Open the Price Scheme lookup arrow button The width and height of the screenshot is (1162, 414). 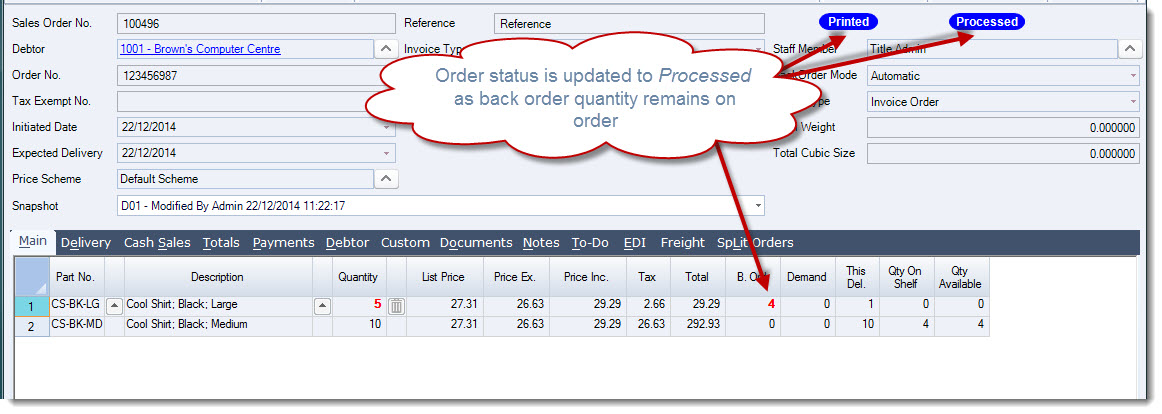click(387, 179)
